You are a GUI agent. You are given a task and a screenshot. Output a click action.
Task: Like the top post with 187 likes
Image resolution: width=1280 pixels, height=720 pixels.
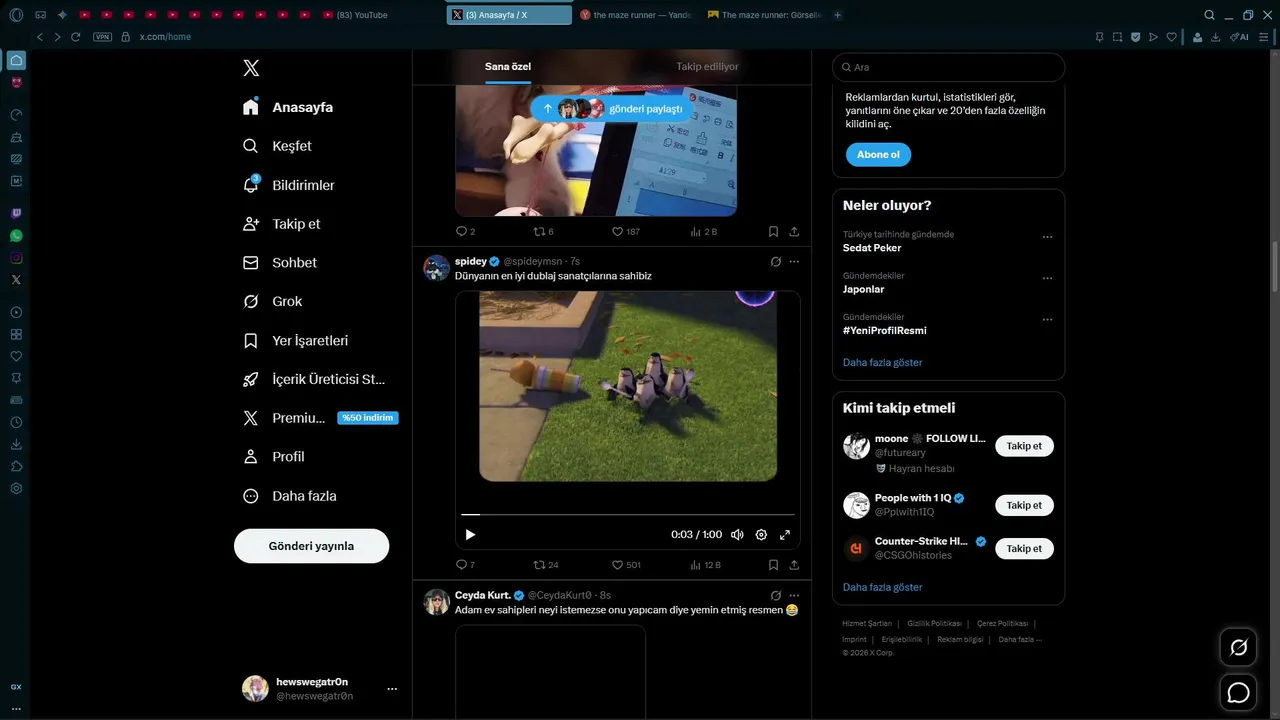coord(626,231)
